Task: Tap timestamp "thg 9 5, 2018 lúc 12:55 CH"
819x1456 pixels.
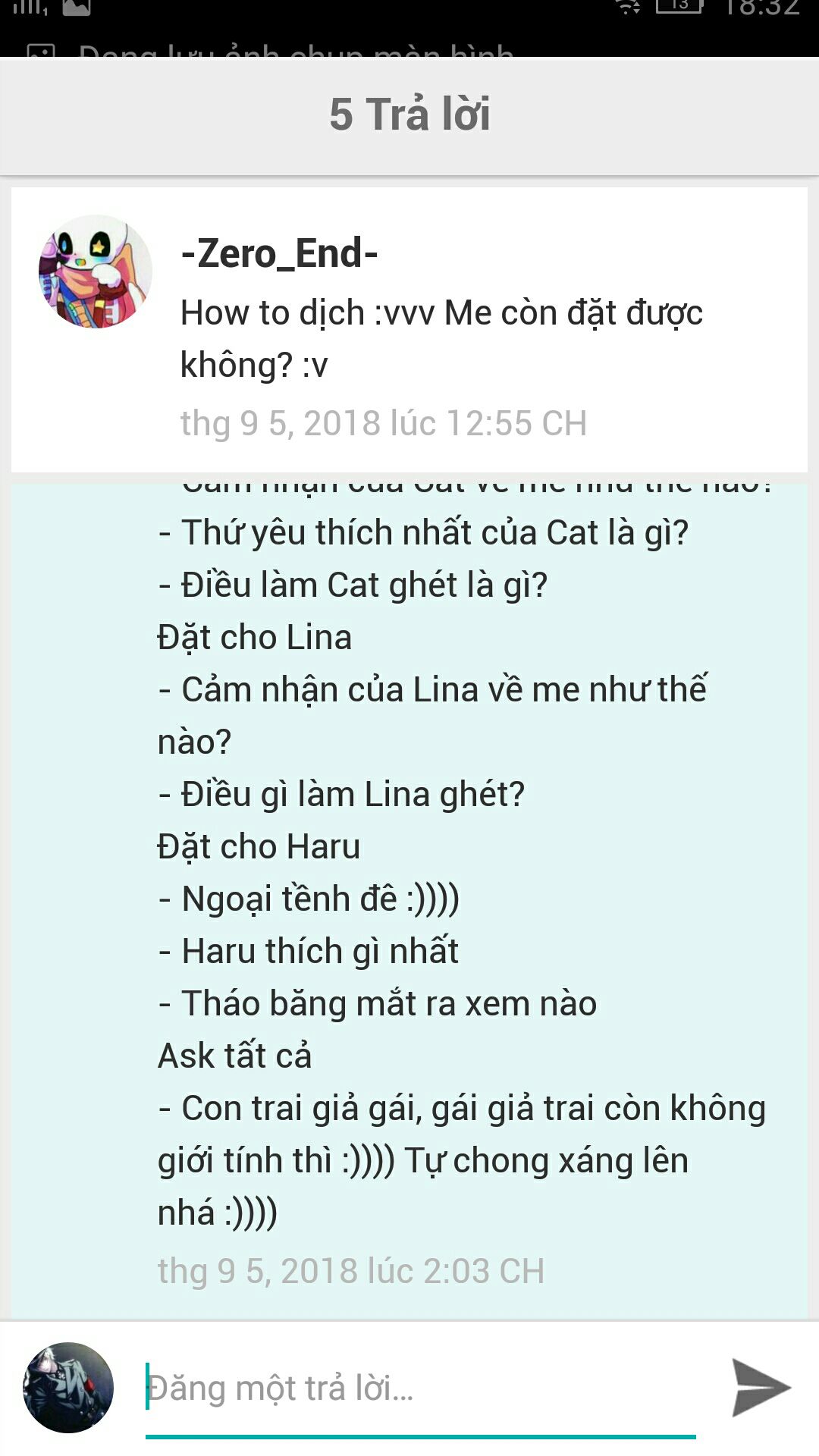Action: click(384, 423)
